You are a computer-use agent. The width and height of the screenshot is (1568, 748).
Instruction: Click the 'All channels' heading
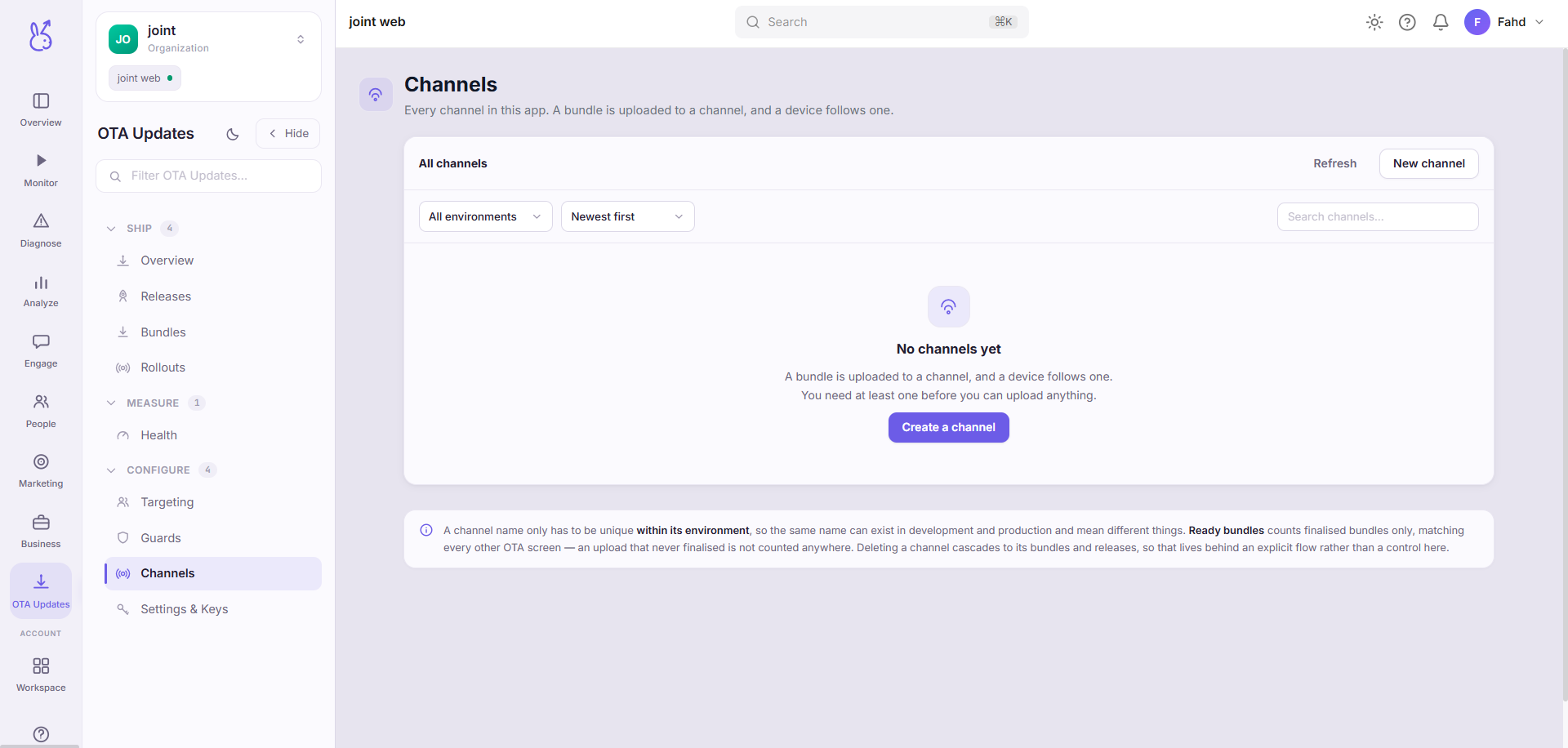[452, 163]
